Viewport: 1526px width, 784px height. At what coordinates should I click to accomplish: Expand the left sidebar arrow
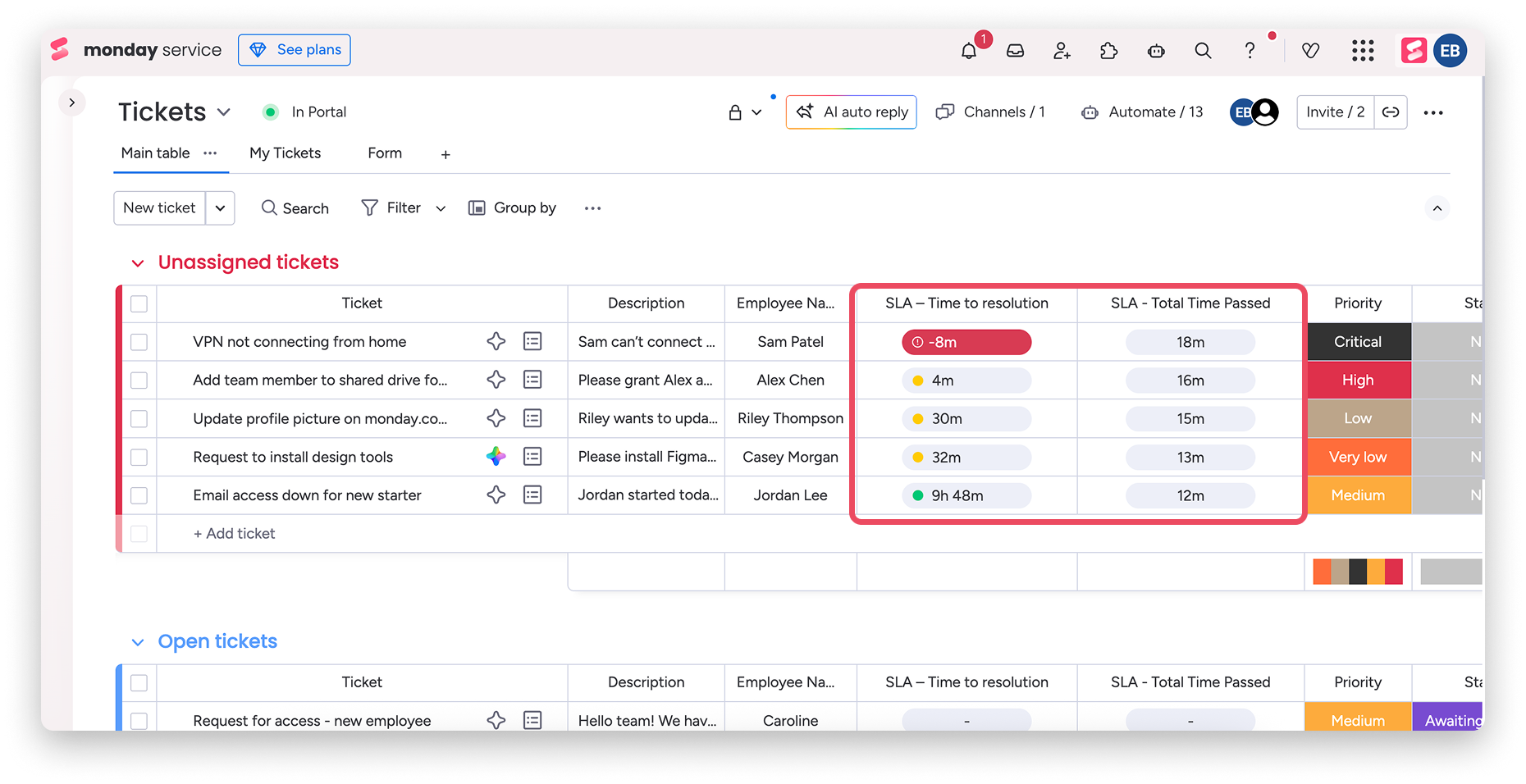[72, 103]
